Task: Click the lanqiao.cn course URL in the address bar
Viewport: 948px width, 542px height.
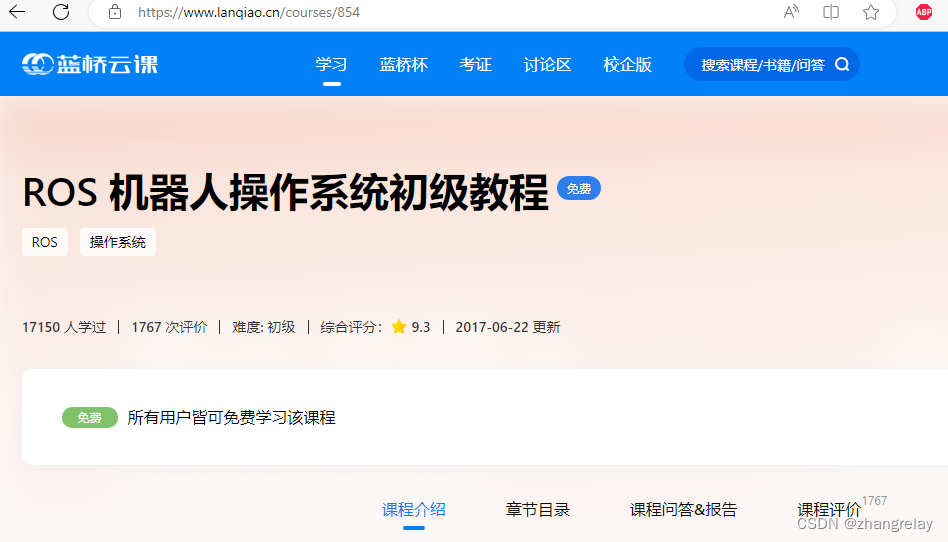Action: tap(248, 12)
